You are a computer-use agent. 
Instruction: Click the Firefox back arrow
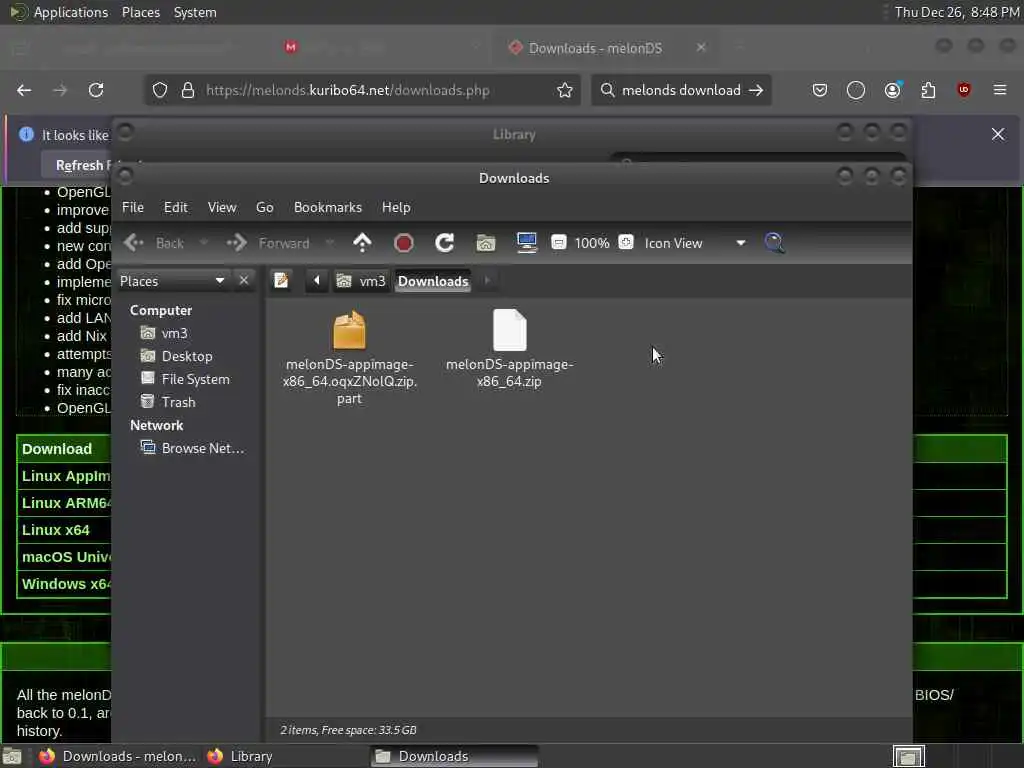click(24, 90)
